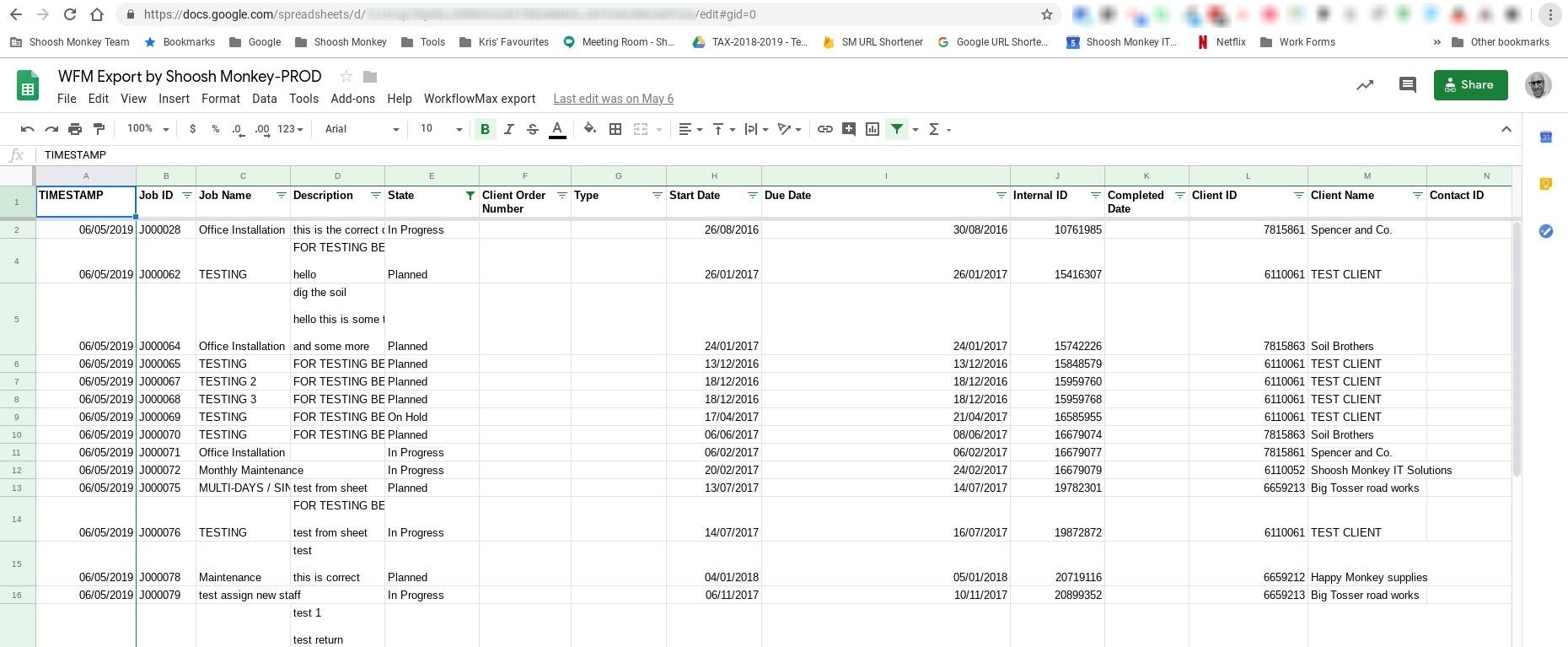Screen dimensions: 1568x647
Task: Open the text color picker
Action: (557, 129)
